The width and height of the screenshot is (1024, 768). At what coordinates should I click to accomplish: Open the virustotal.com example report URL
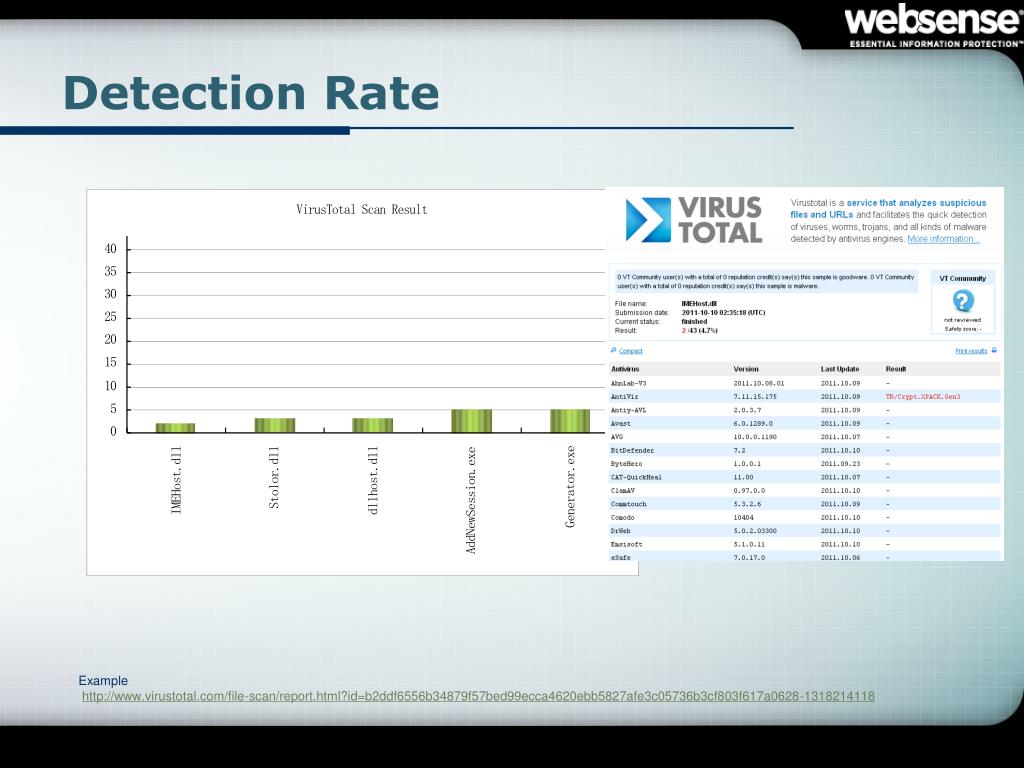point(478,696)
